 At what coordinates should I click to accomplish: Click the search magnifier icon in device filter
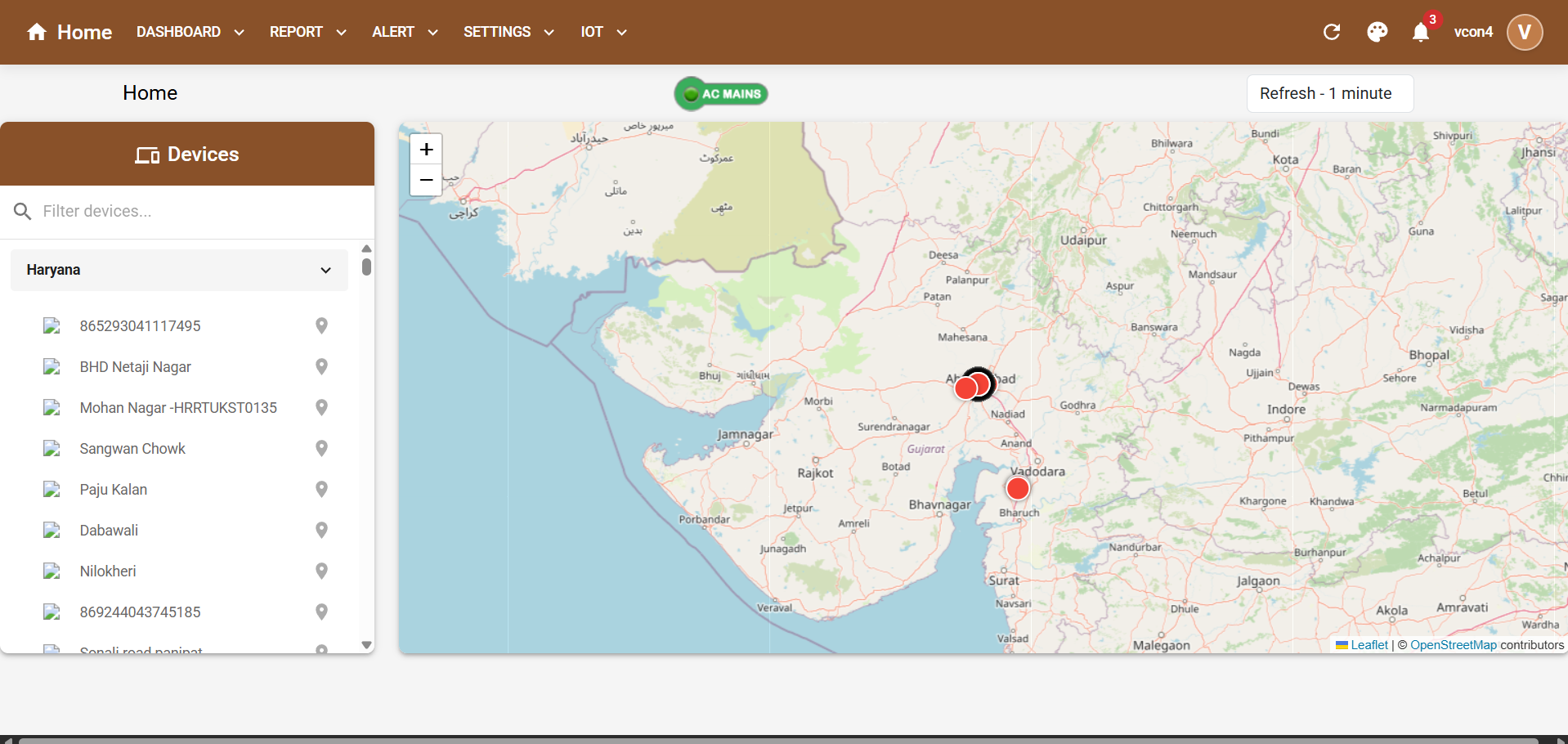pyautogui.click(x=23, y=212)
